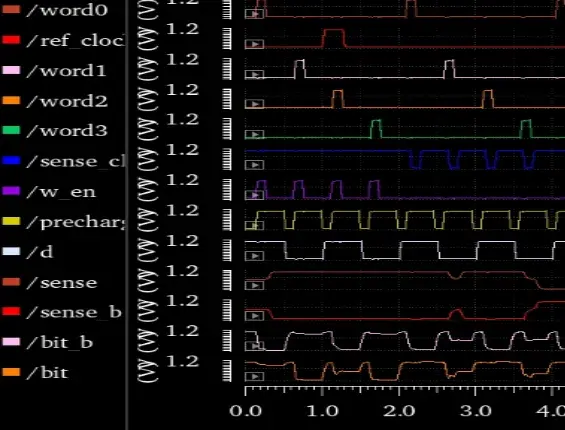Click the 1.2 voltage label on the /word2 row
The width and height of the screenshot is (565, 430).
[x=182, y=89]
